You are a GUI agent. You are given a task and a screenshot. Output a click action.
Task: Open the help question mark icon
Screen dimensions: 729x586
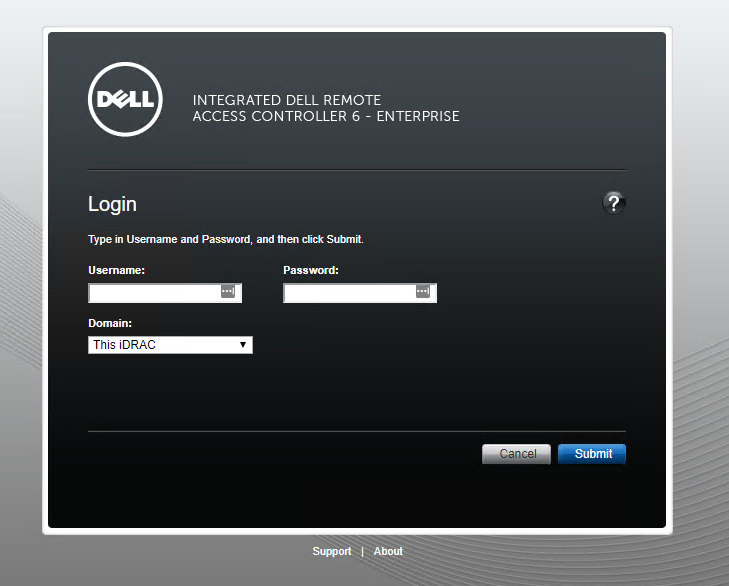pos(614,203)
